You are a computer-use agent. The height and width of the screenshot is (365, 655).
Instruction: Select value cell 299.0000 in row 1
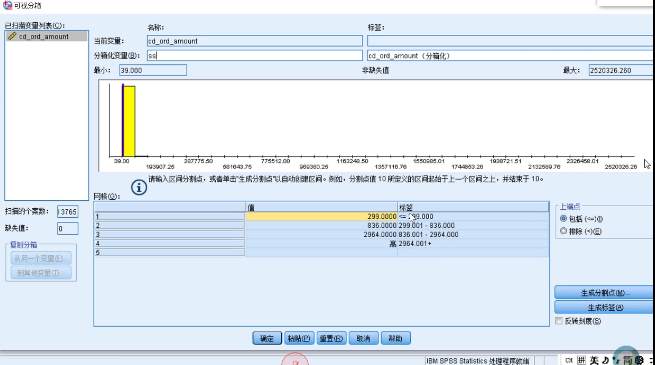tap(321, 216)
